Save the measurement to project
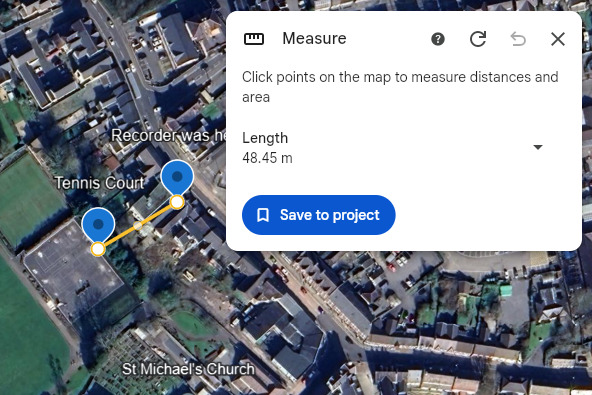 pyautogui.click(x=318, y=215)
